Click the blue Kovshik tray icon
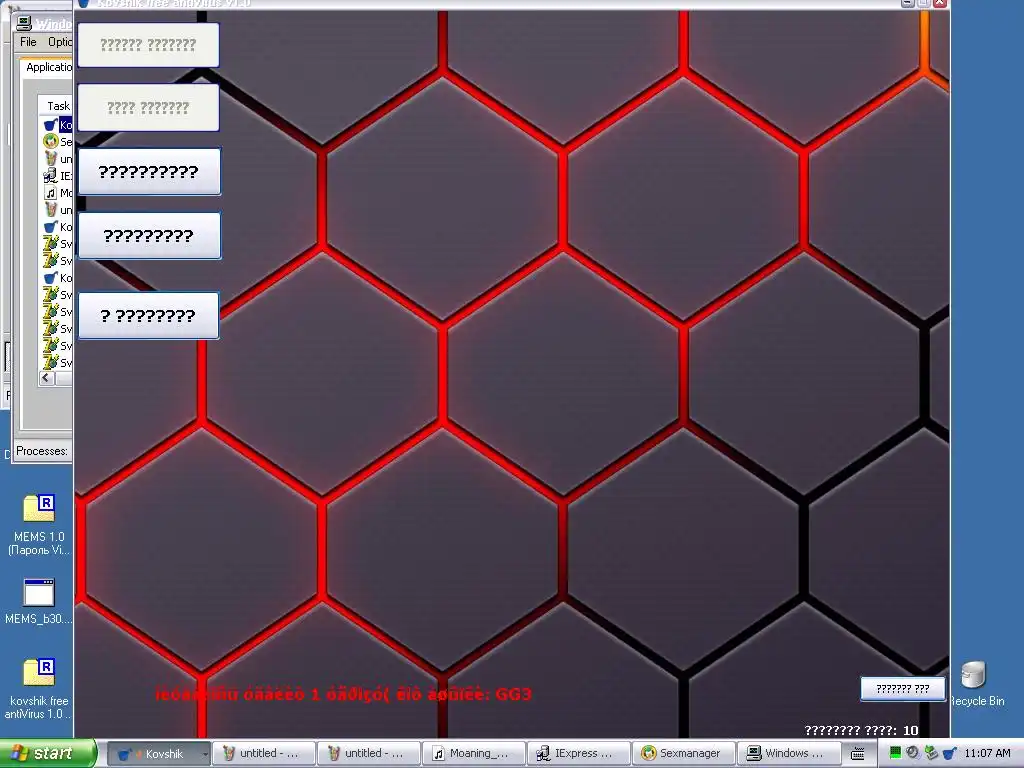This screenshot has height=768, width=1024. coord(950,753)
